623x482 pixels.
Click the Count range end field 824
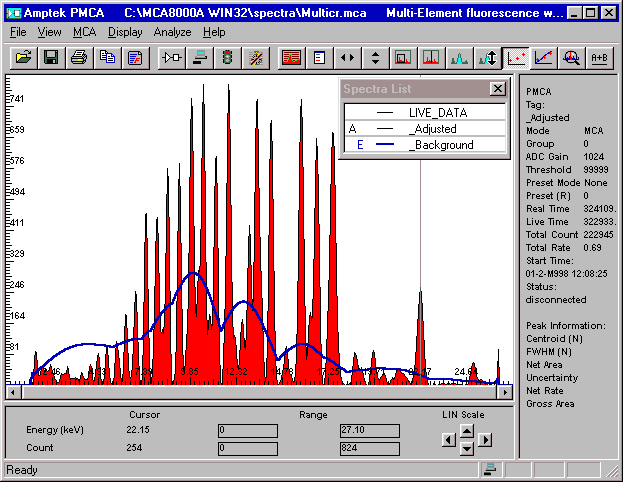(x=370, y=449)
